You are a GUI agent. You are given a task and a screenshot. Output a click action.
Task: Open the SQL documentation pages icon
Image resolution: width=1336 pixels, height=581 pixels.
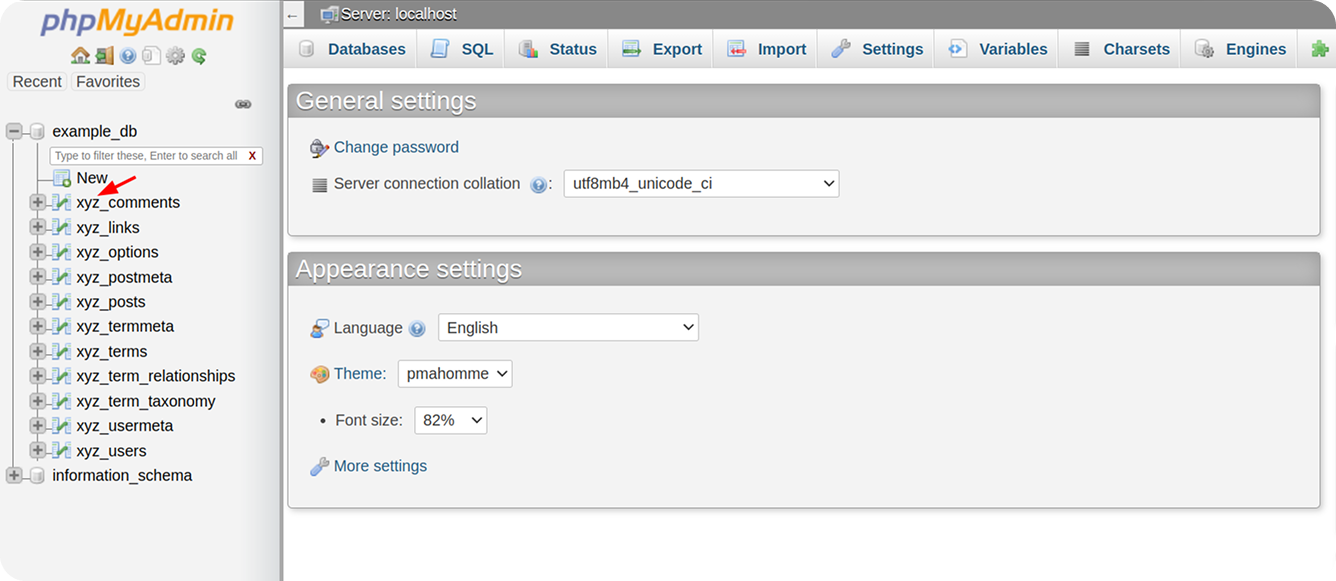(x=151, y=56)
